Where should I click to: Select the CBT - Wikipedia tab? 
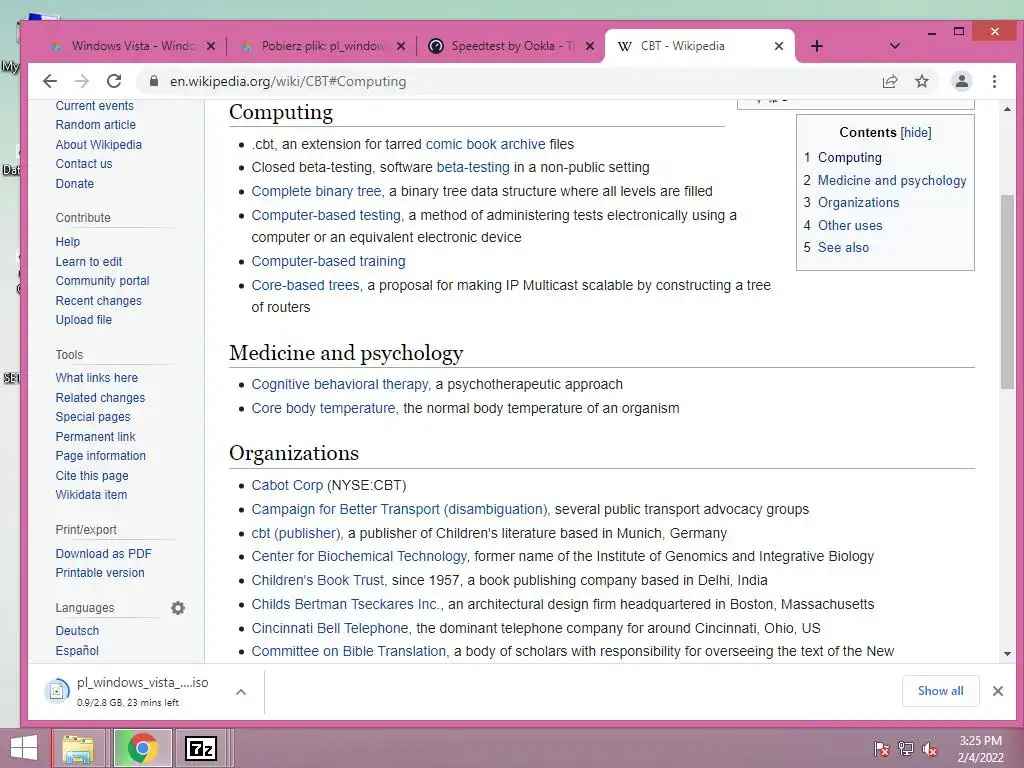click(699, 46)
